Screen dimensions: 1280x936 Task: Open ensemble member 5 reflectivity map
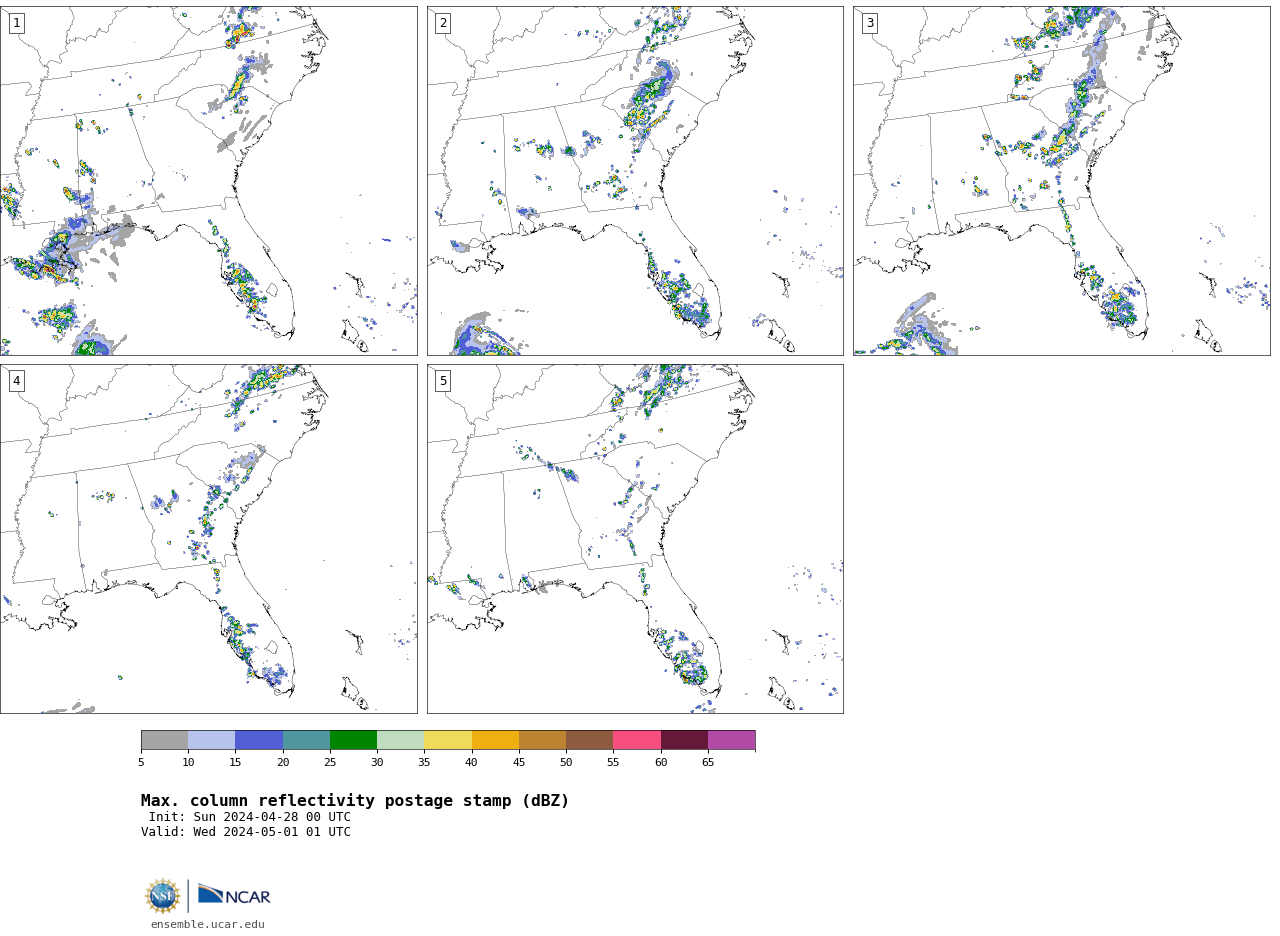tap(635, 539)
